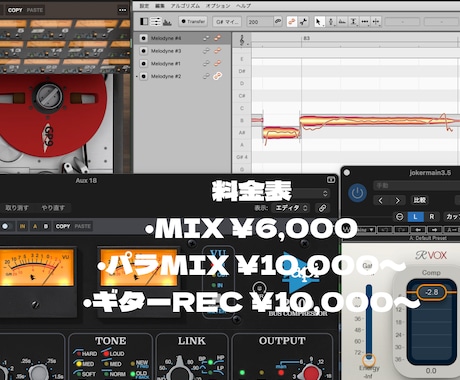Toggle orange link icon for Melodyne #1
The width and height of the screenshot is (460, 380).
218,63
